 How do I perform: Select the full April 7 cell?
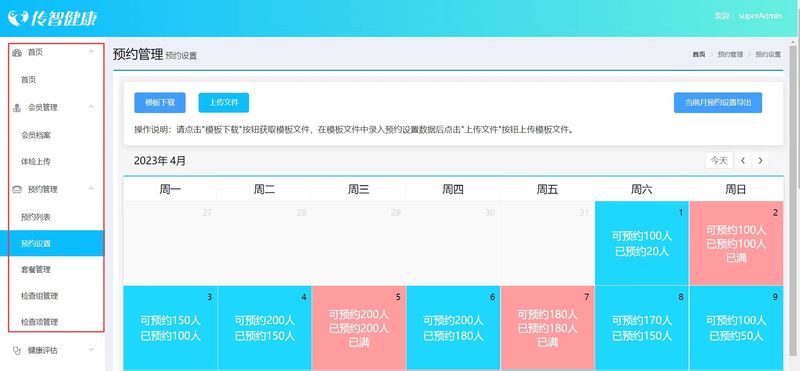pyautogui.click(x=547, y=328)
